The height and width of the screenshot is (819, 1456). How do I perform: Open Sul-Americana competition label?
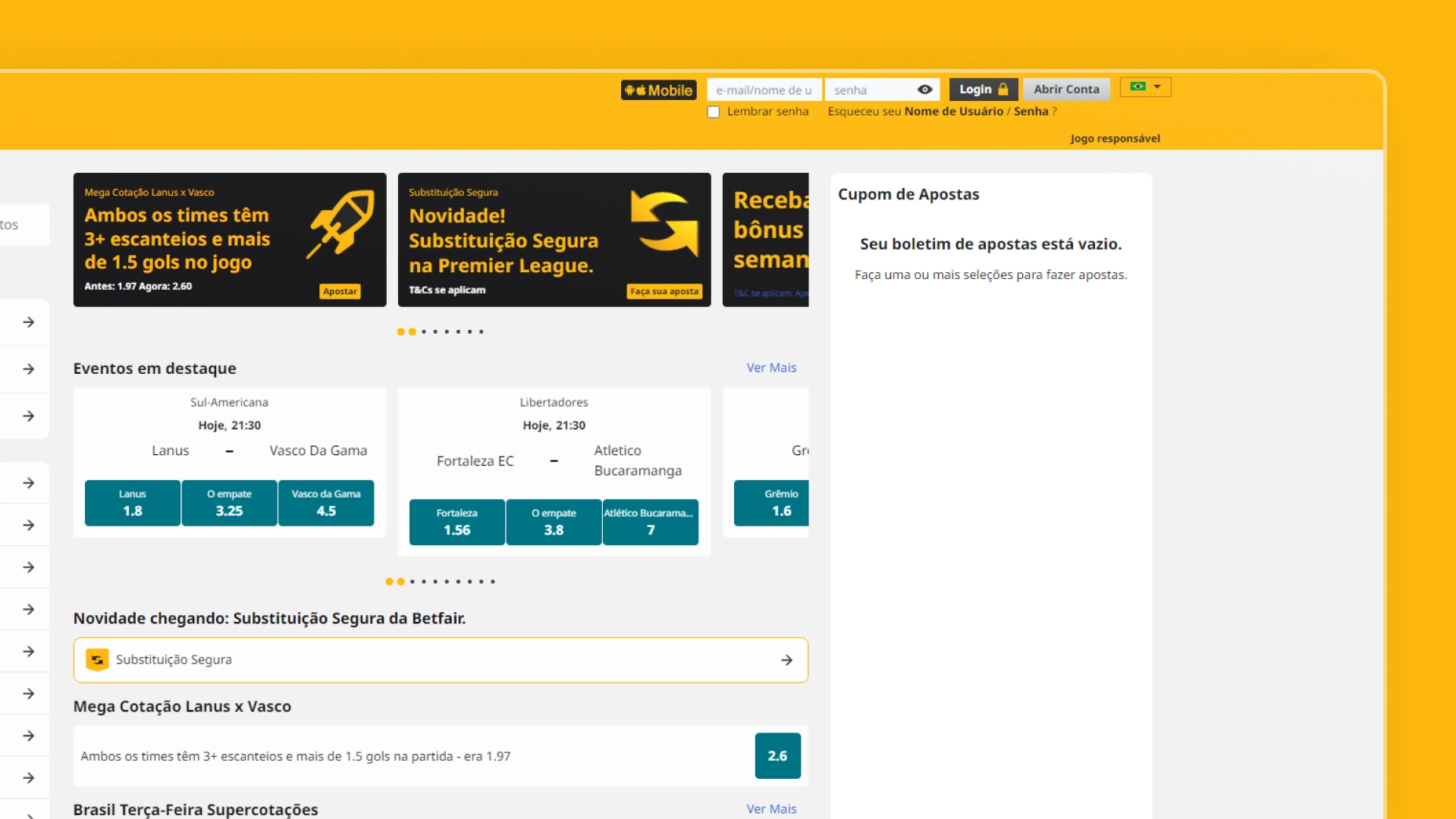click(229, 402)
